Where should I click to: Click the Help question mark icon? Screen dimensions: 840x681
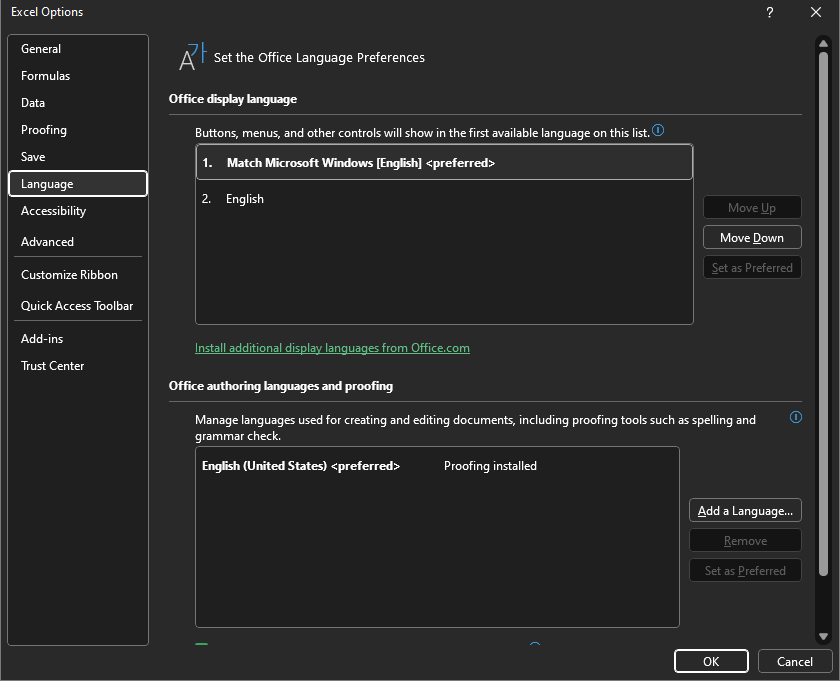point(769,12)
